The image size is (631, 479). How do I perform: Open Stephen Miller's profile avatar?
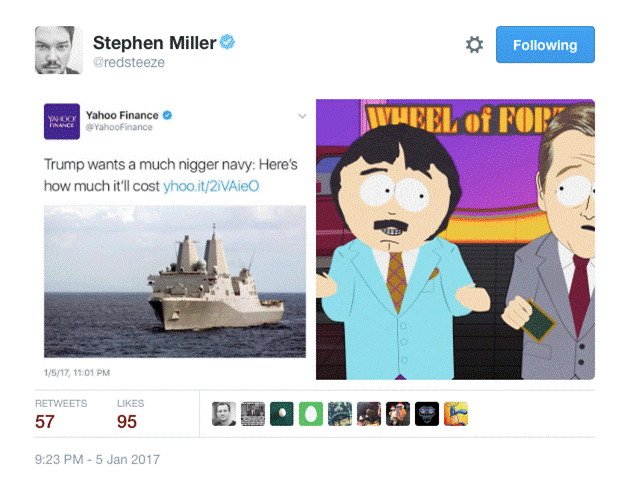[59, 50]
